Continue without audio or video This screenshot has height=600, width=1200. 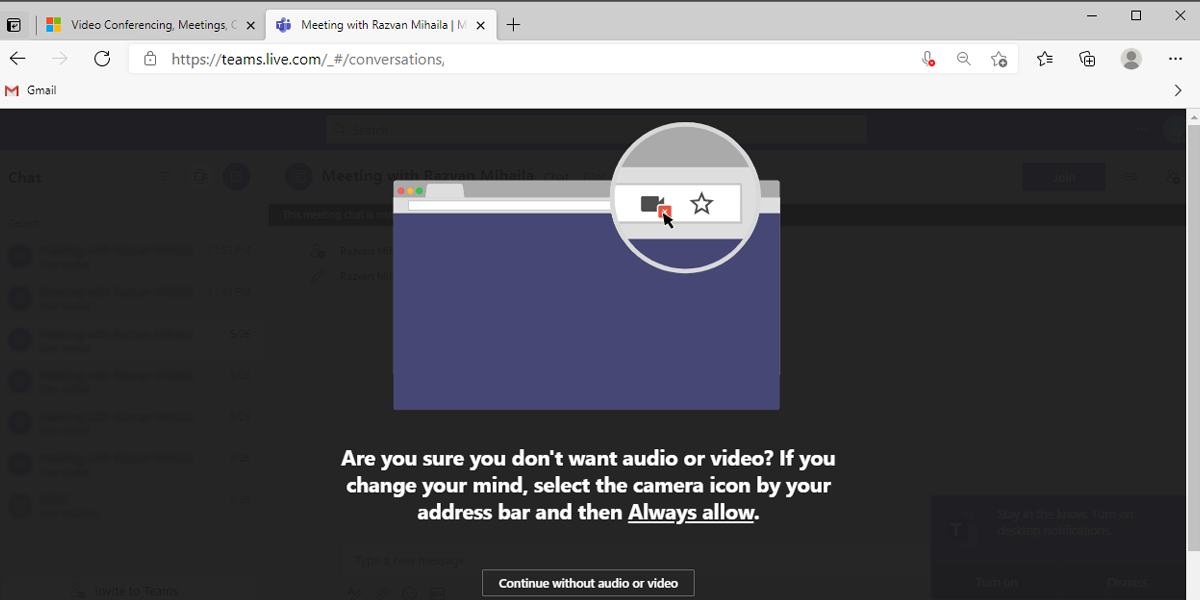coord(588,583)
